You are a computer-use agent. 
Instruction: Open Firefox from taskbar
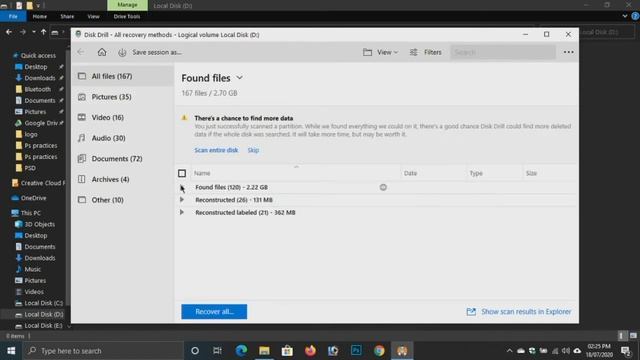tap(310, 351)
